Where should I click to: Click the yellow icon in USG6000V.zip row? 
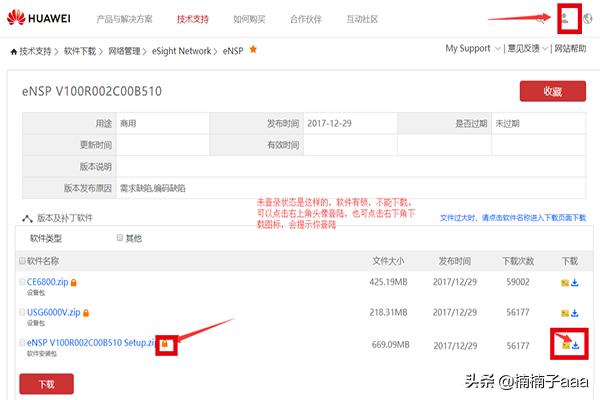pyautogui.click(x=565, y=313)
